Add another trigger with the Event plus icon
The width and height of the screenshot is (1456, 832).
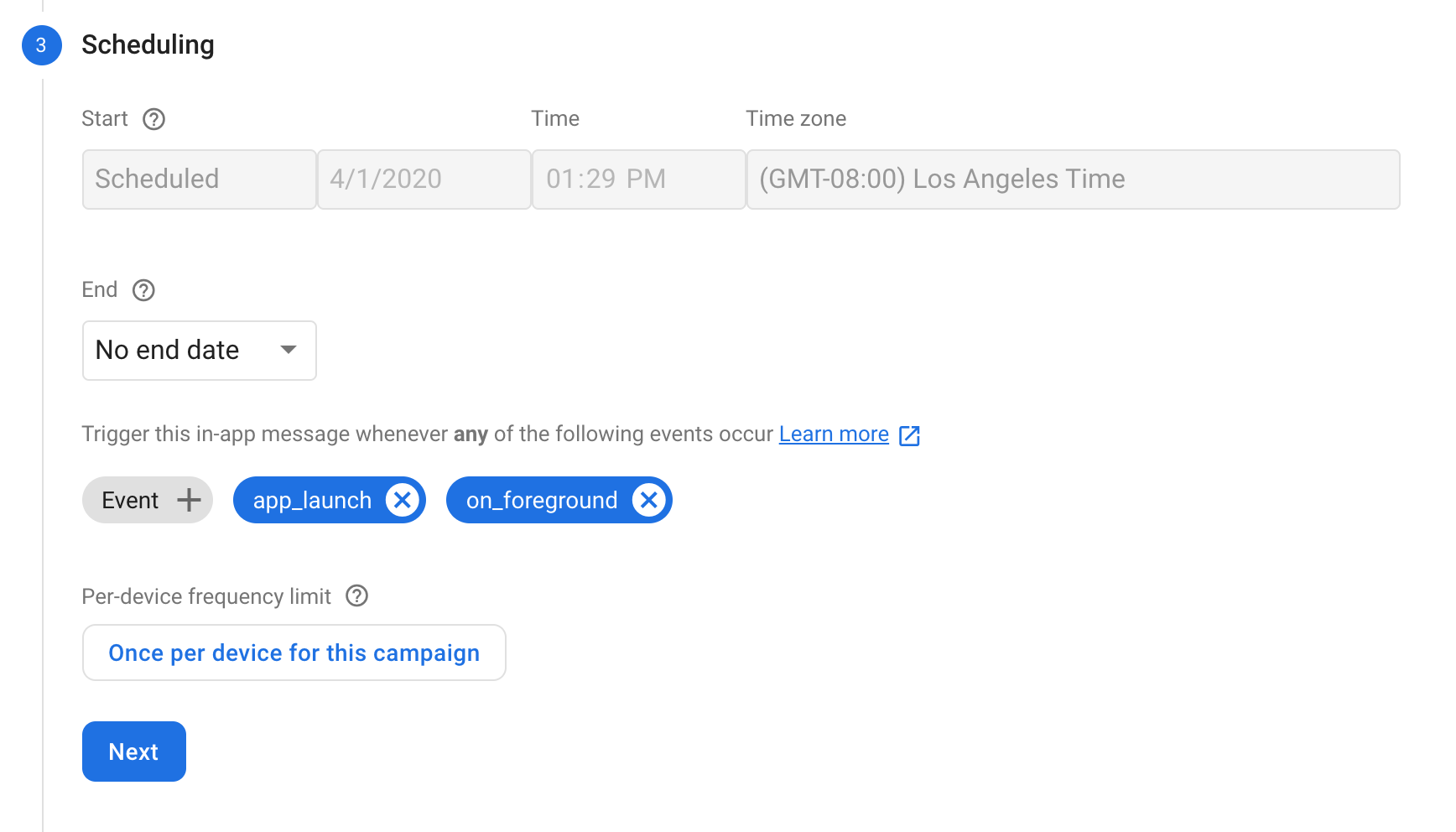[x=189, y=499]
